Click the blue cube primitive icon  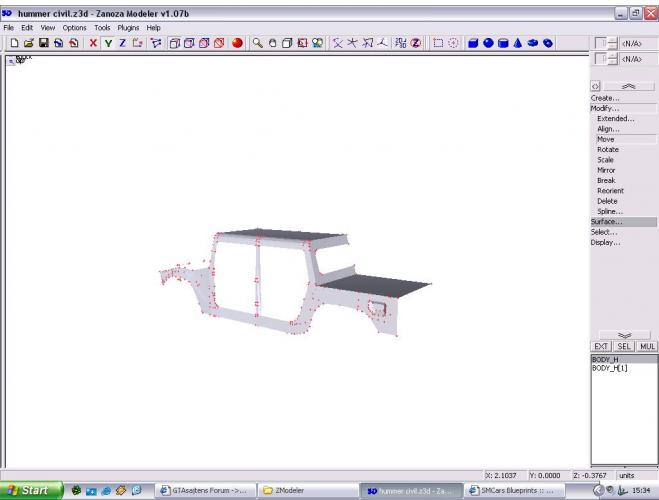473,43
